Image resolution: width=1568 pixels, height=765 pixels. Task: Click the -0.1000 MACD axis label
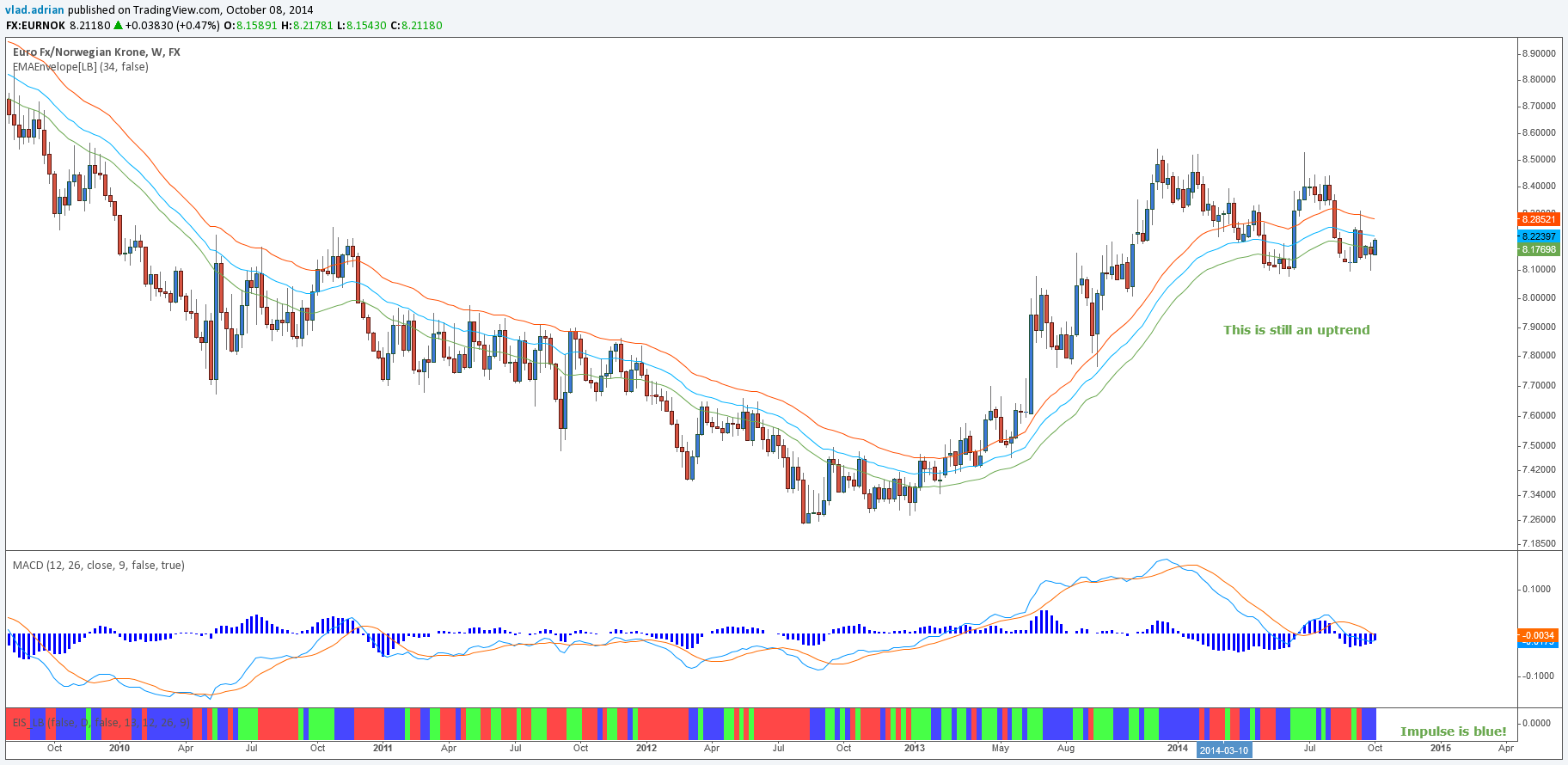point(1535,676)
